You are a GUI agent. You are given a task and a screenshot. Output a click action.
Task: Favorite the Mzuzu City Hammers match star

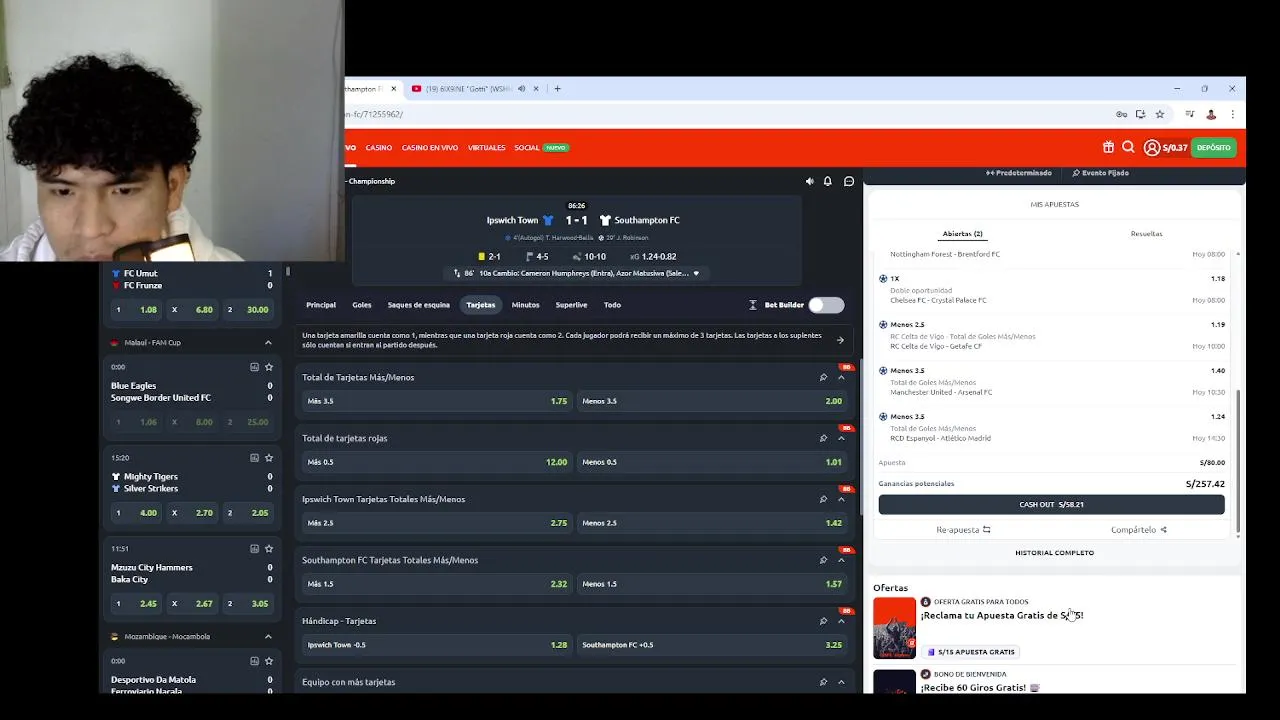(x=269, y=549)
